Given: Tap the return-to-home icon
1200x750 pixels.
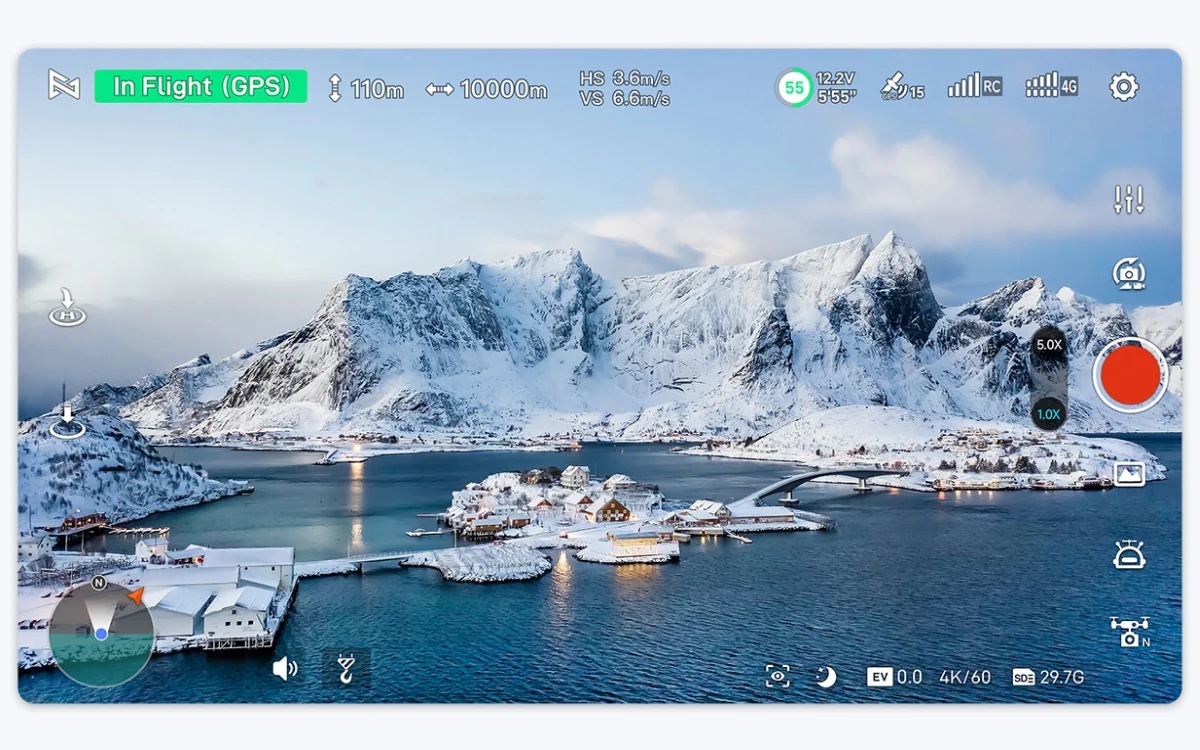Looking at the screenshot, I should (x=67, y=308).
